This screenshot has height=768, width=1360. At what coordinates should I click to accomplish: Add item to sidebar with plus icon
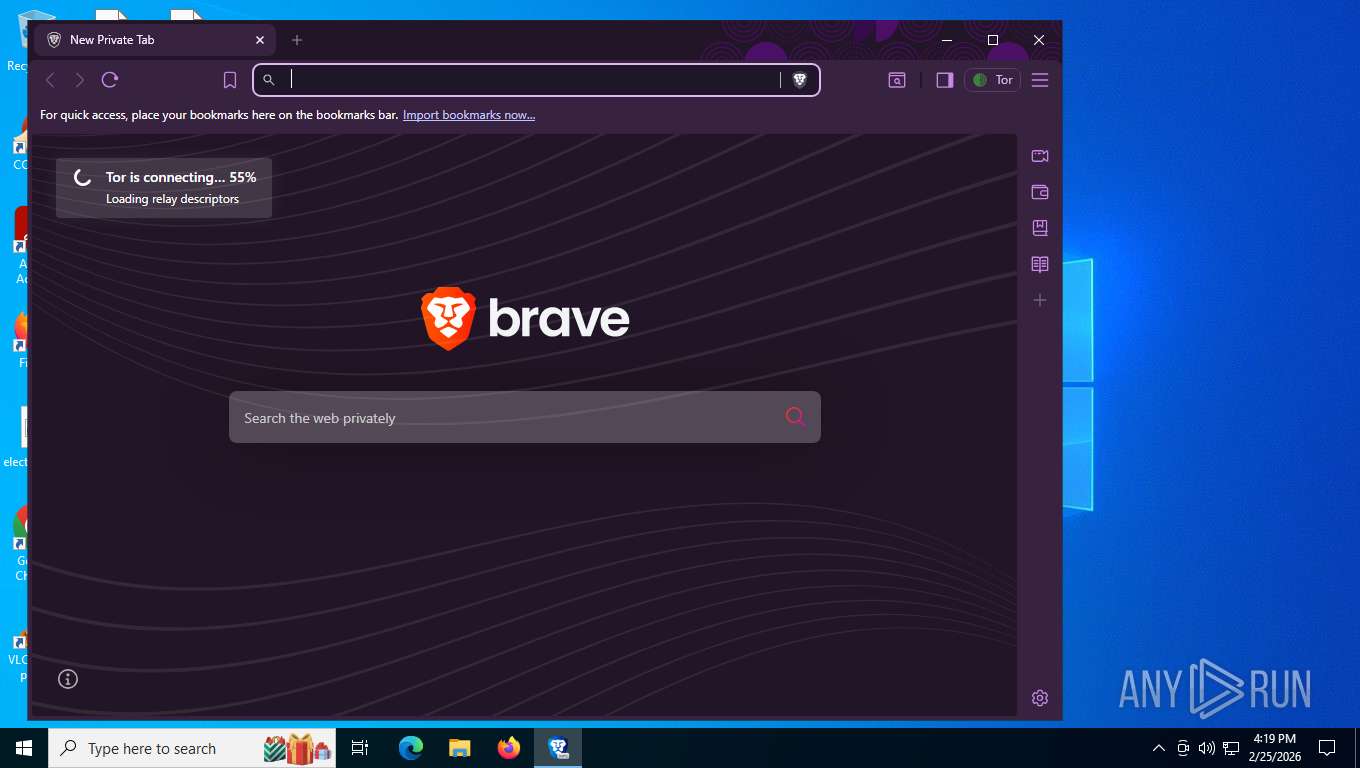(1040, 300)
